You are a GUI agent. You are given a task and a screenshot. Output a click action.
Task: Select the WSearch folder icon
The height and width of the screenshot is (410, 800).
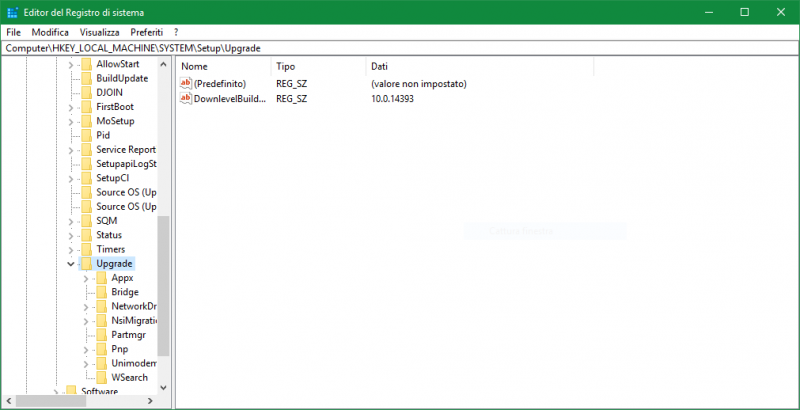pos(102,378)
